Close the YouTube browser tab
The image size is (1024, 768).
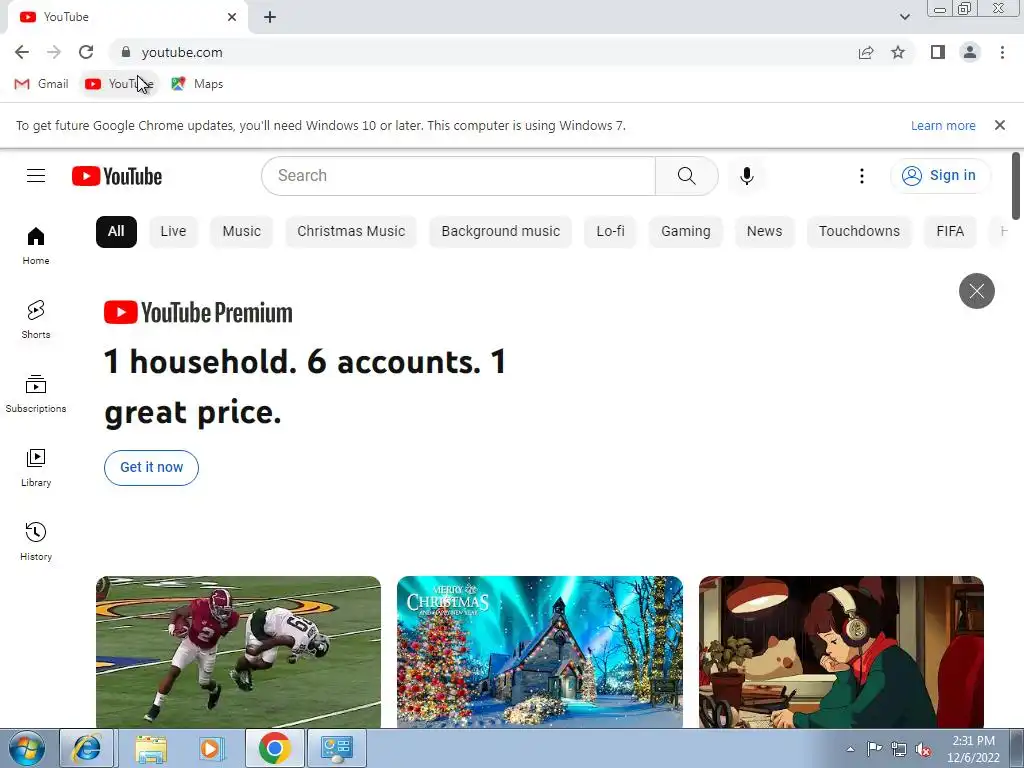point(232,17)
